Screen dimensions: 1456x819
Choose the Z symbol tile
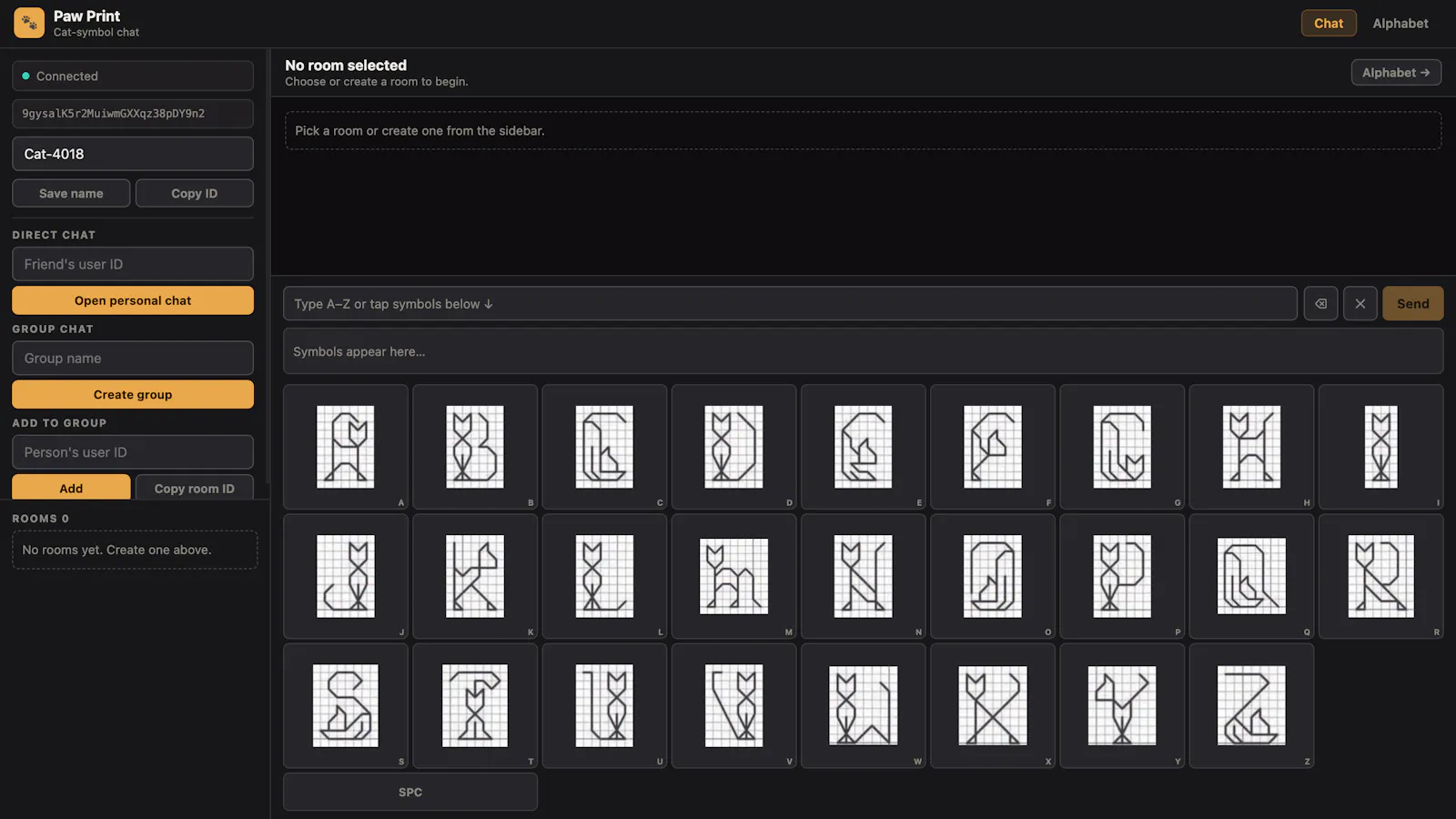1251,706
